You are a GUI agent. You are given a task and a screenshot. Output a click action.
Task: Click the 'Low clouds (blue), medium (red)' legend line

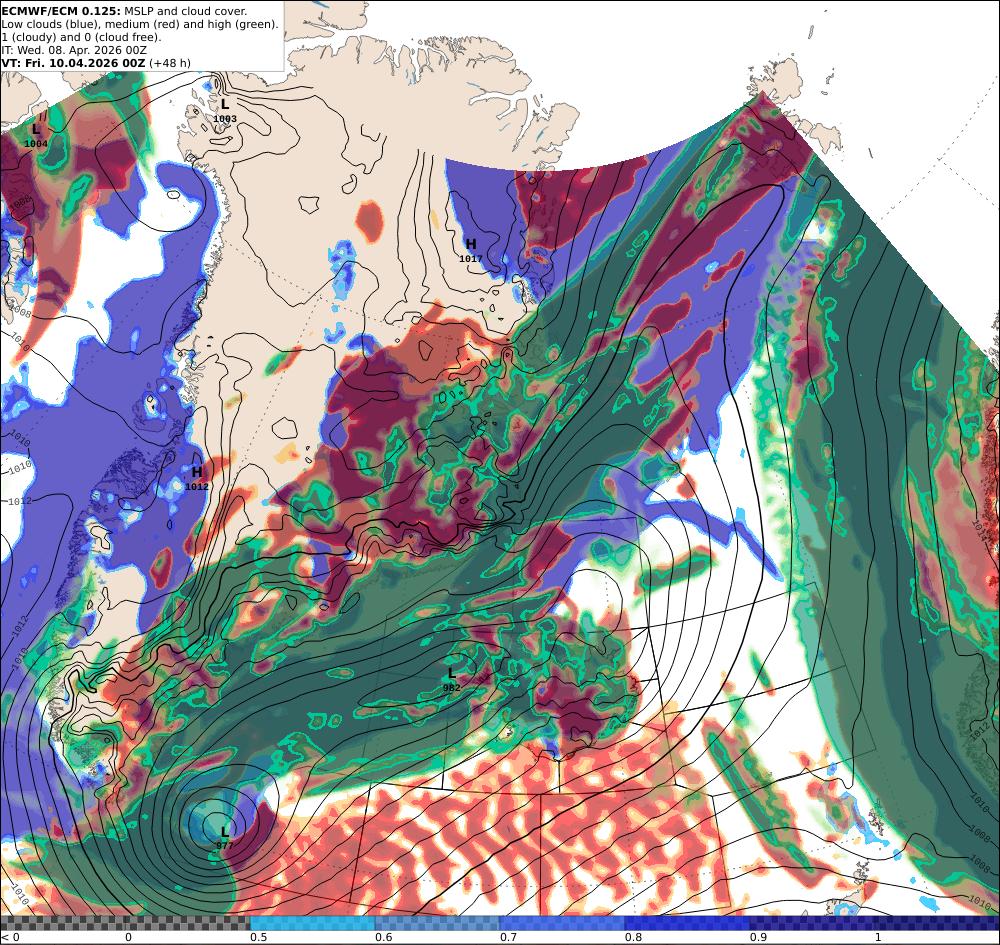(x=140, y=24)
